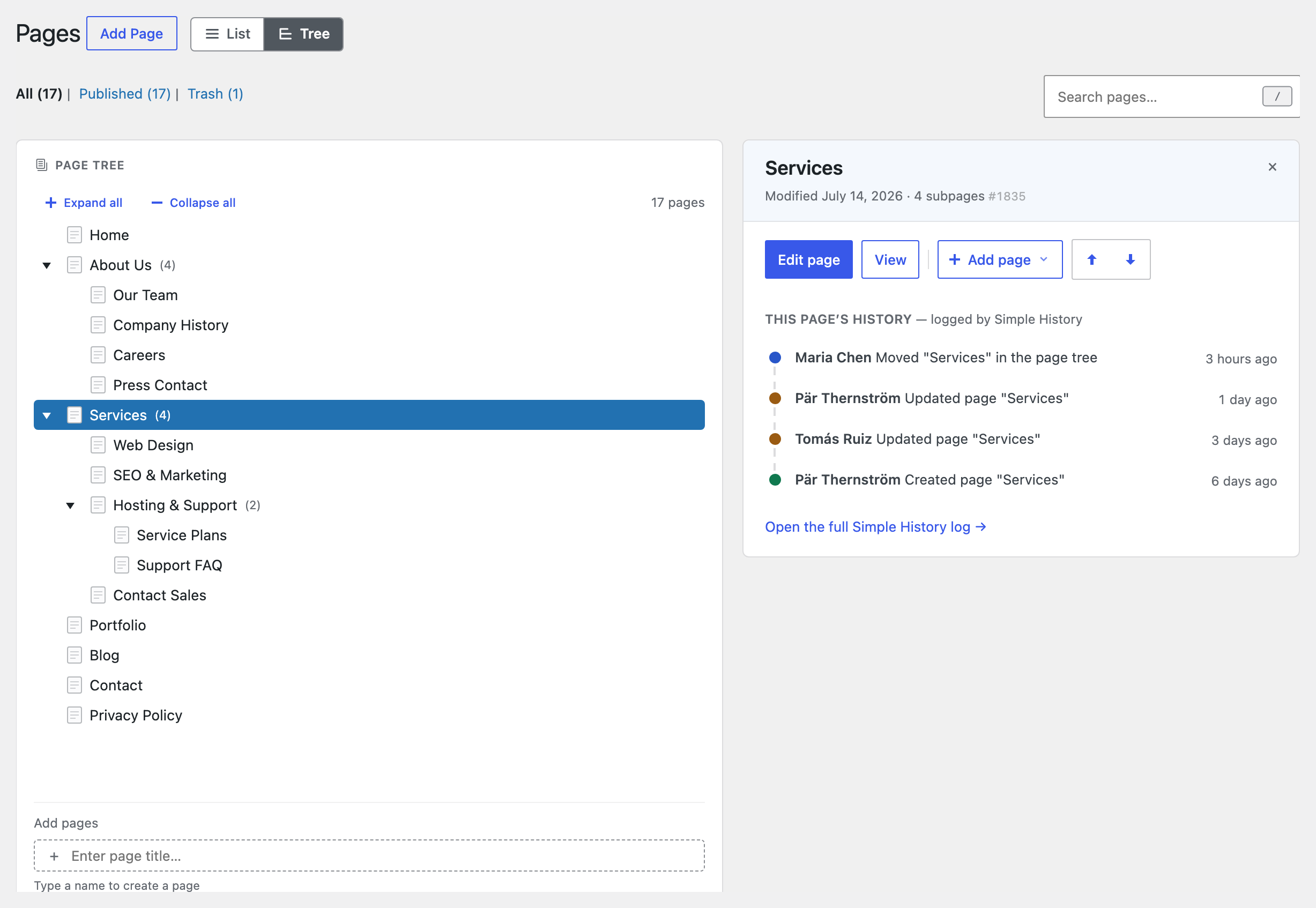Viewport: 1316px width, 908px height.
Task: Click the '1 day ago' timestamp
Action: (x=1248, y=399)
